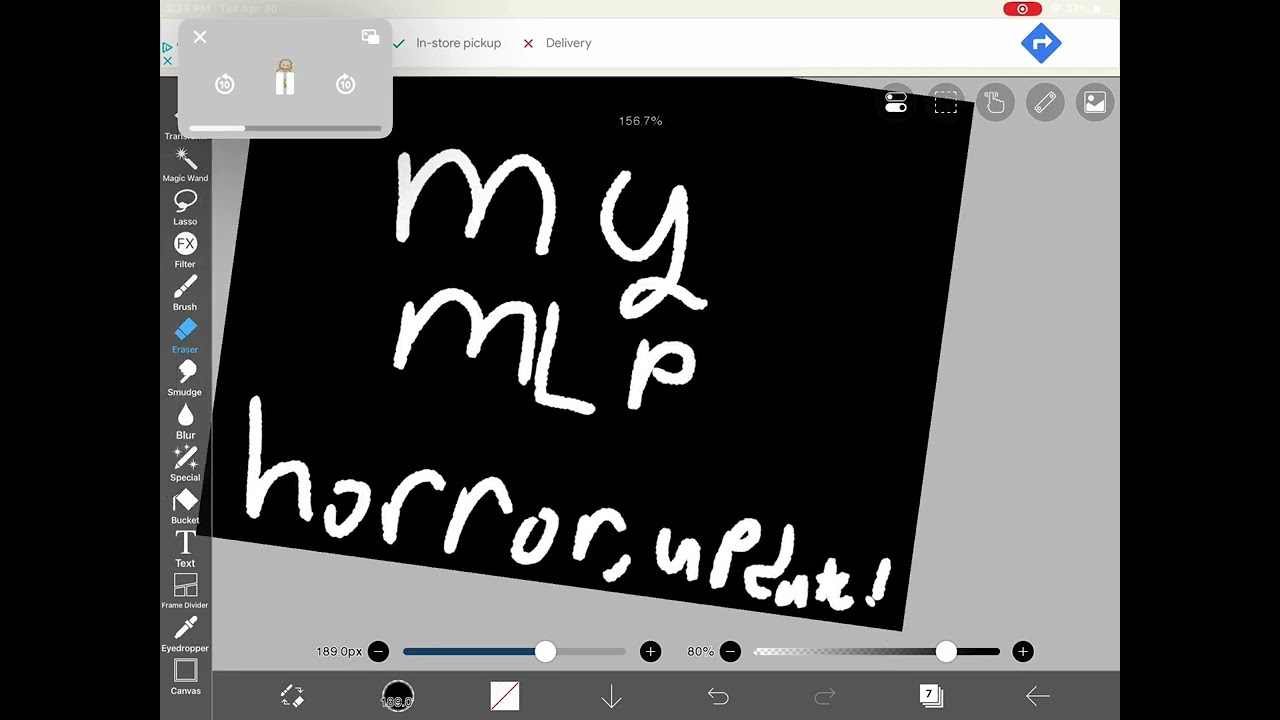Click the opacity slider handle
The width and height of the screenshot is (1280, 720).
(946, 652)
